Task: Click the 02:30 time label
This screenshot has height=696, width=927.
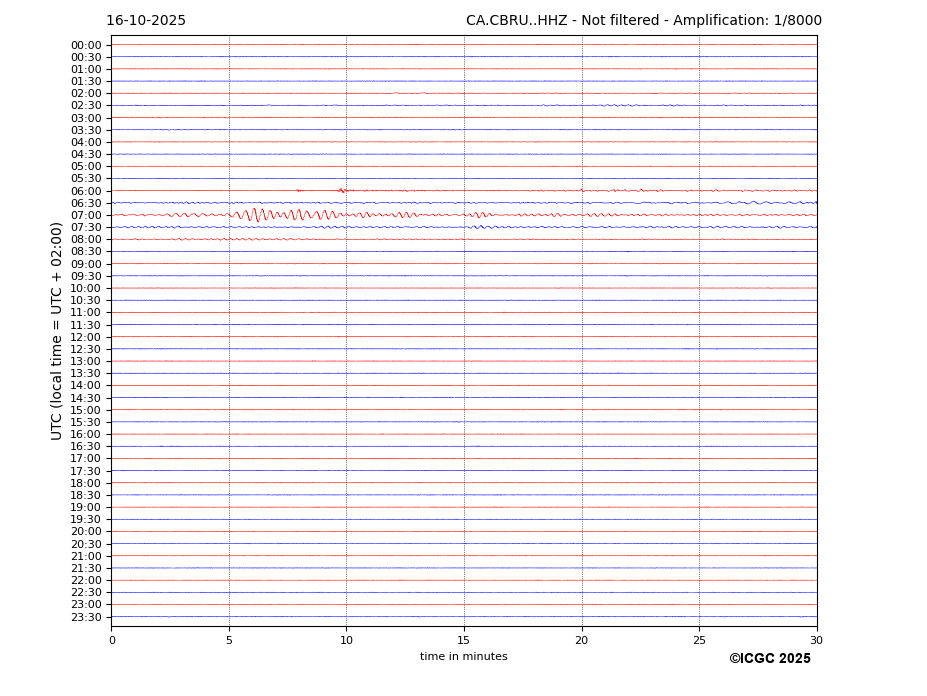Action: (x=86, y=106)
